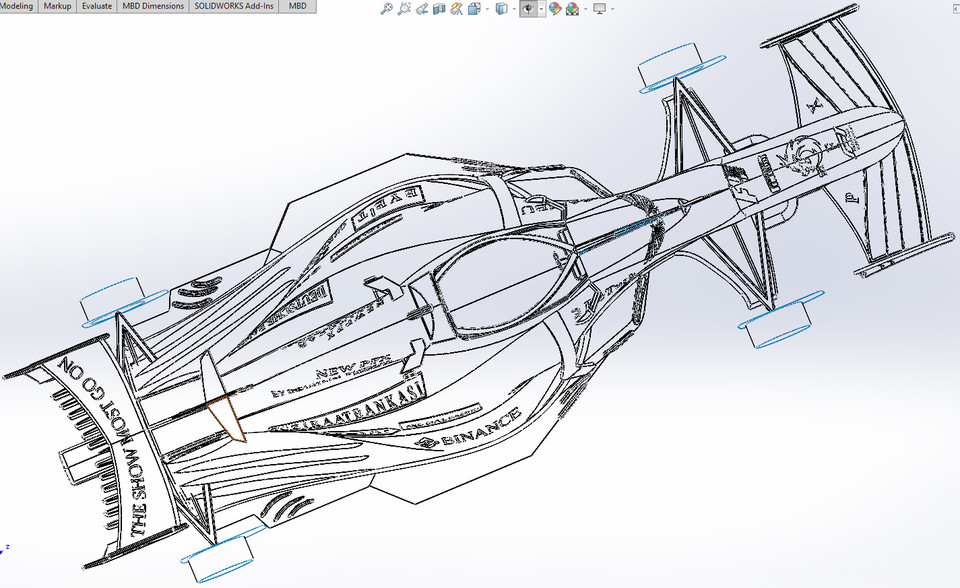
Task: Click the View Orientation cube icon
Action: click(473, 8)
